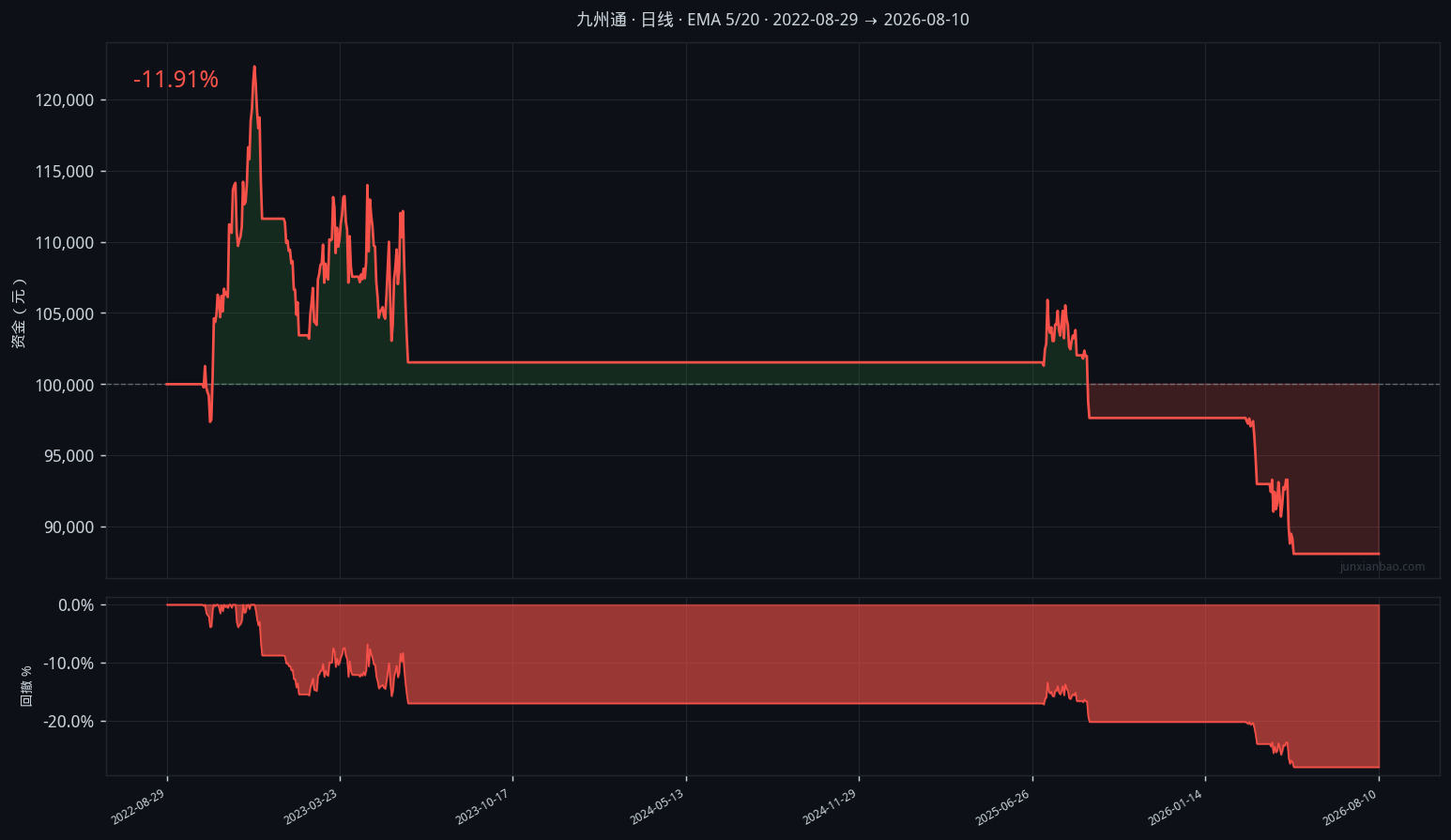Click the equity curve's highest peak
1451x840 pixels.
pos(254,67)
